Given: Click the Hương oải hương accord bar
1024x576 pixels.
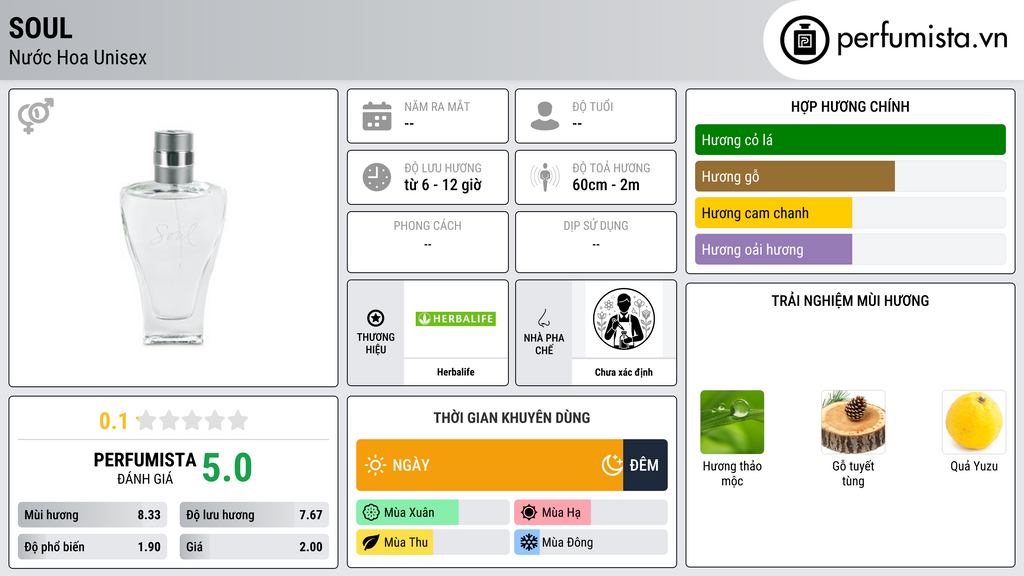Looking at the screenshot, I should coord(850,249).
